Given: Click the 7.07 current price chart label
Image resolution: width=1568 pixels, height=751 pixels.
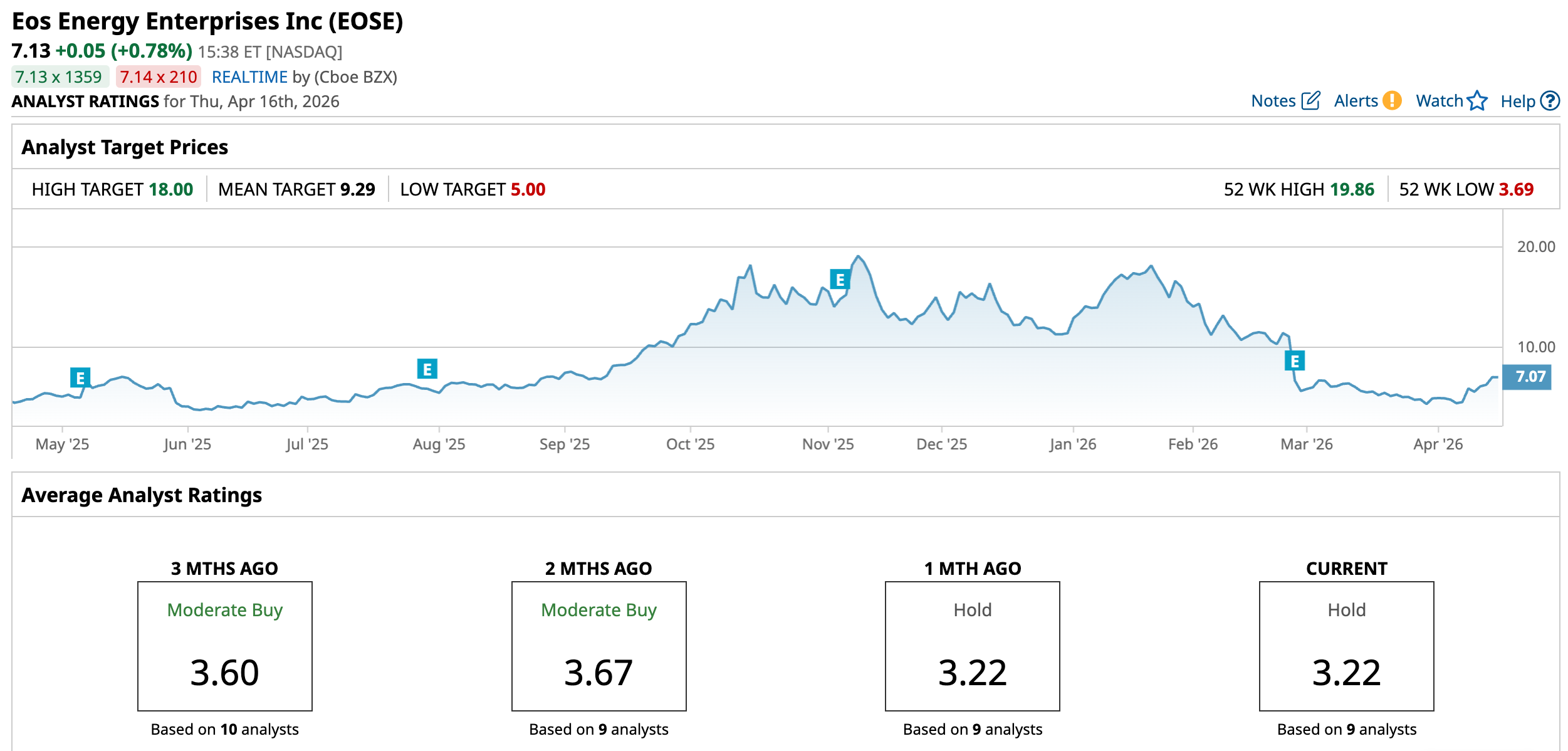Looking at the screenshot, I should pos(1529,377).
